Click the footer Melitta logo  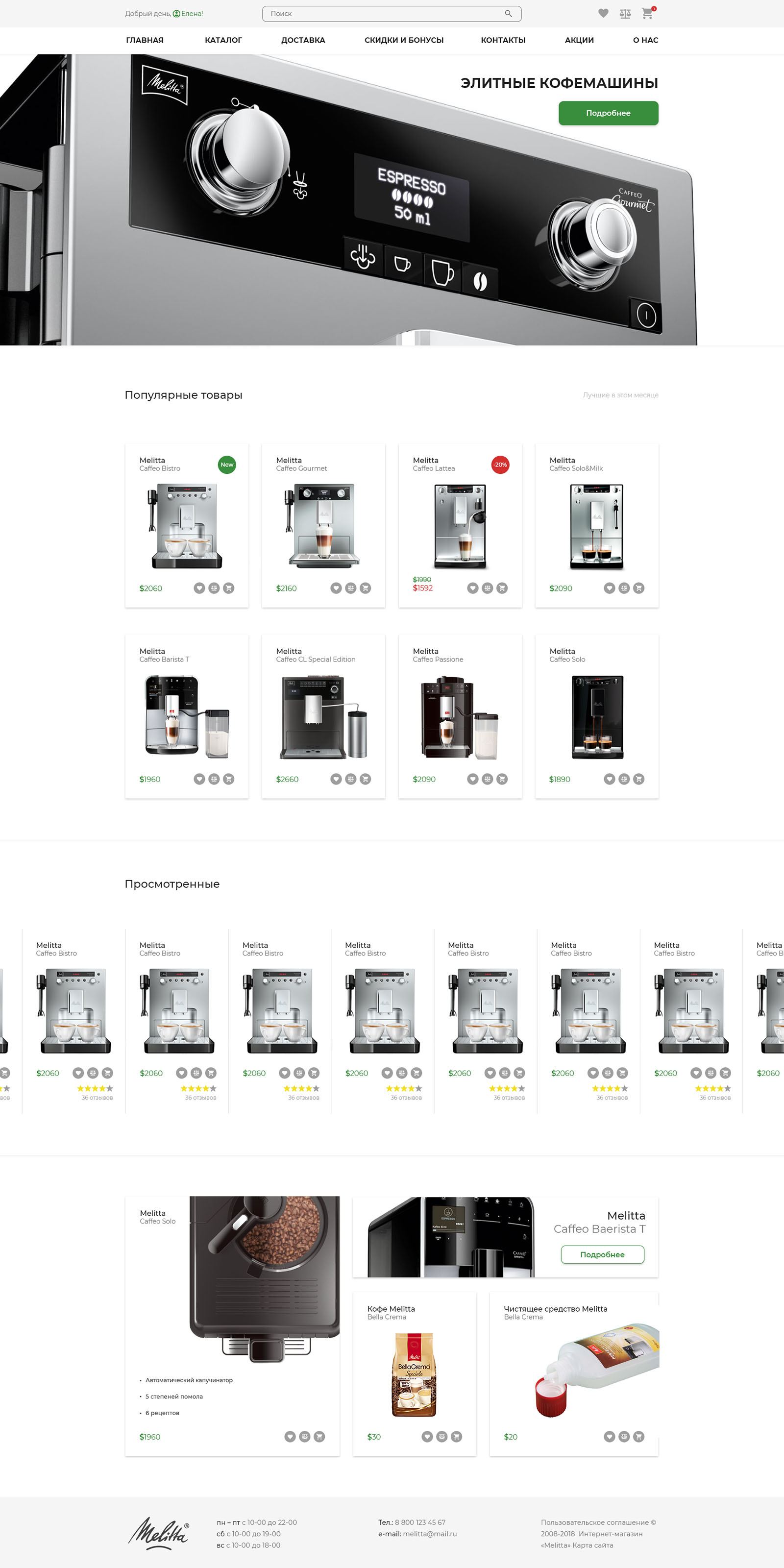pos(159,1533)
